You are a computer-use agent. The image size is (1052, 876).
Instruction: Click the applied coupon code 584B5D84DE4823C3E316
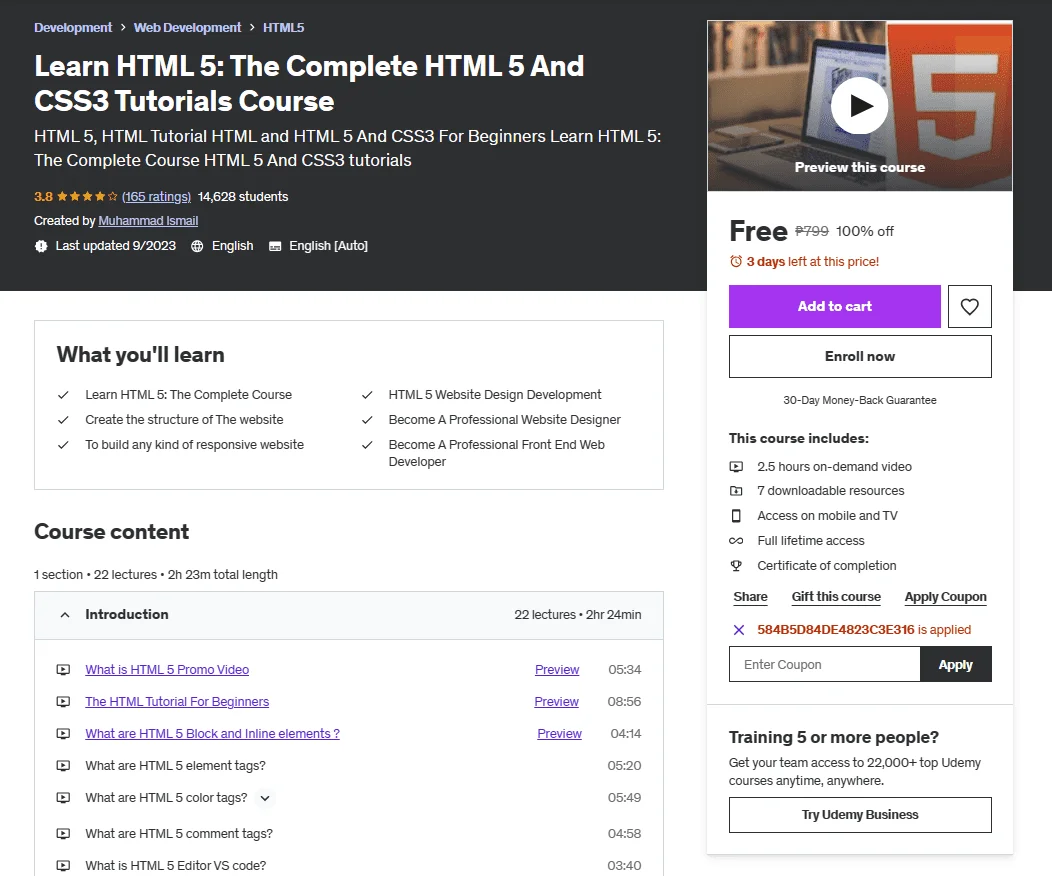[836, 630]
